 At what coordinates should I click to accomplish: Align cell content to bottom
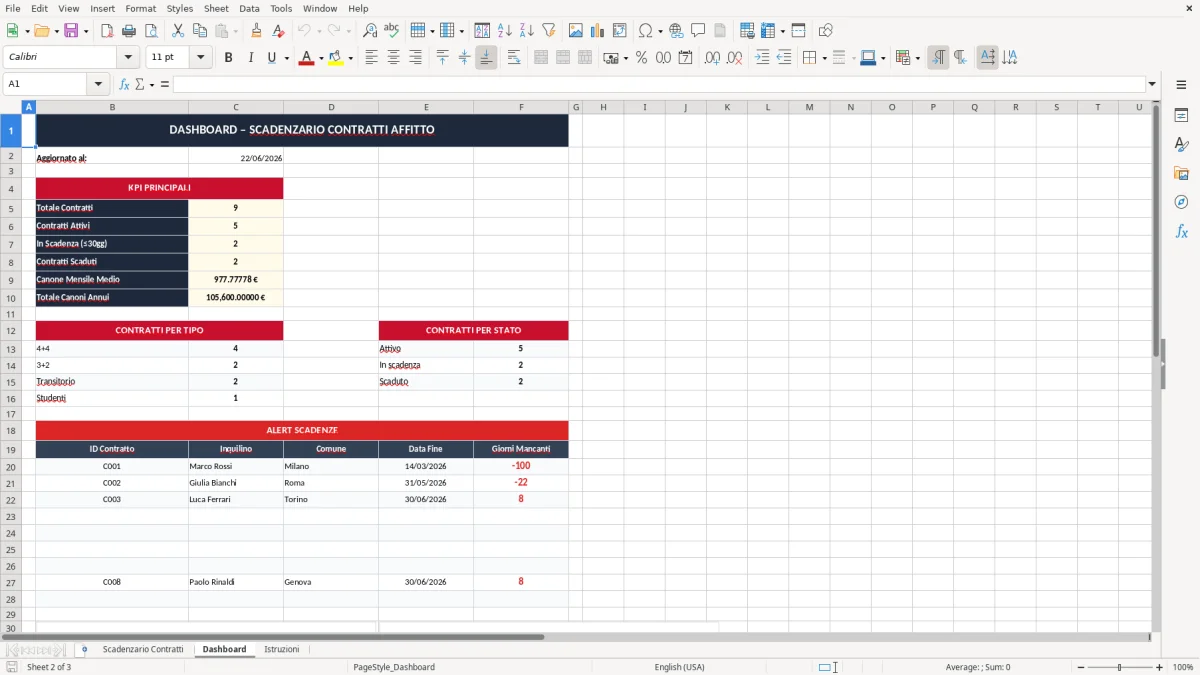tap(486, 58)
